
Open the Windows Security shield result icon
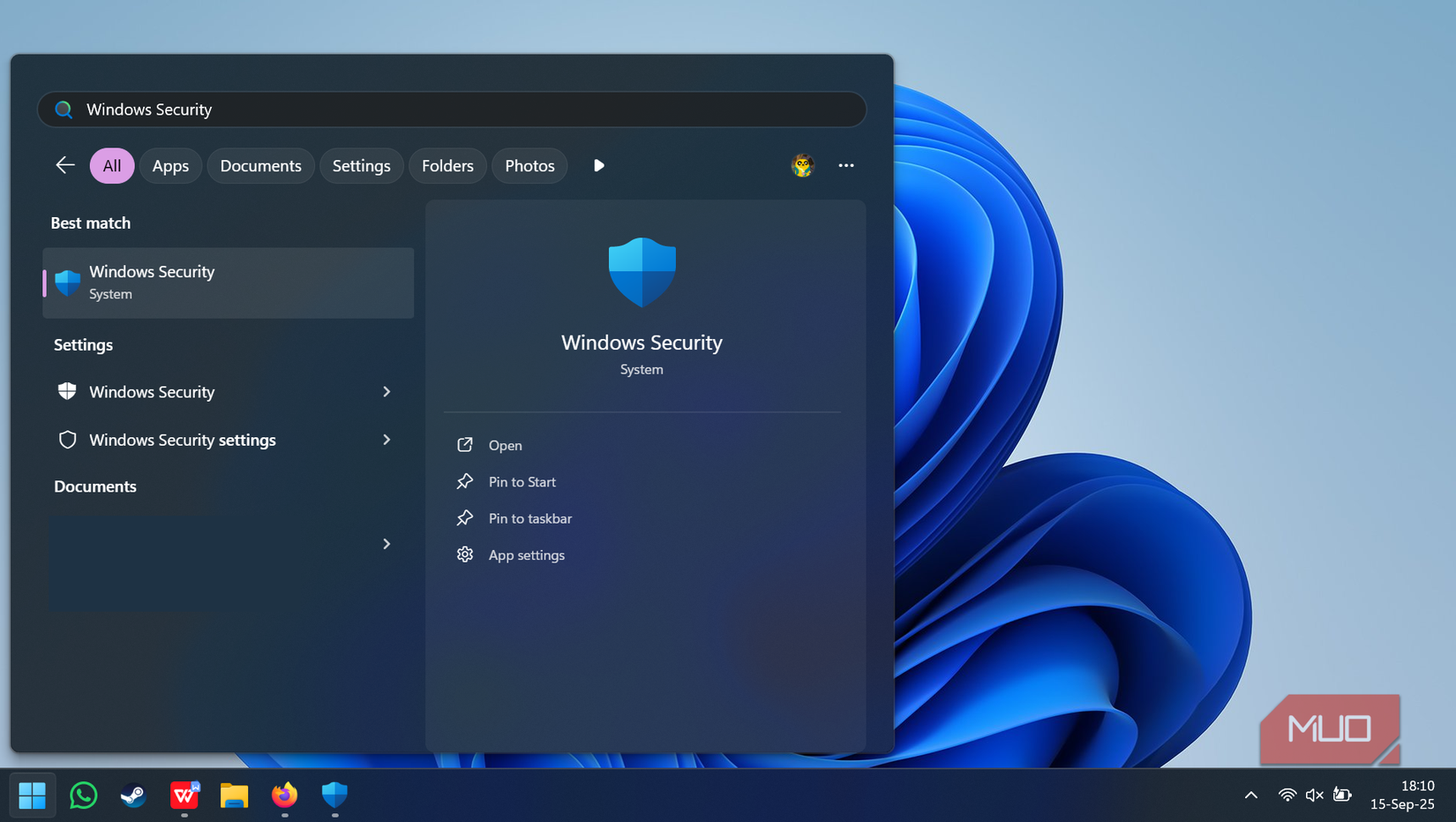click(x=67, y=283)
